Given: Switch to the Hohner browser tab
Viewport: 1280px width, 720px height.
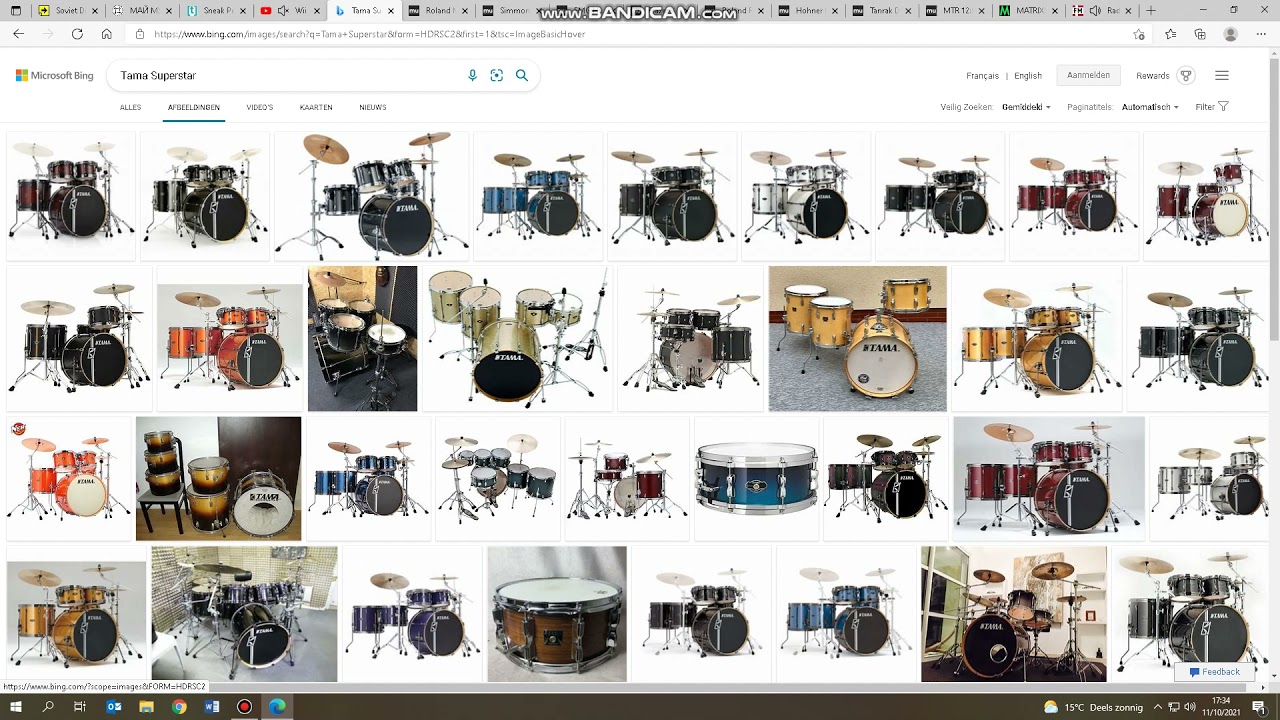Looking at the screenshot, I should [808, 10].
